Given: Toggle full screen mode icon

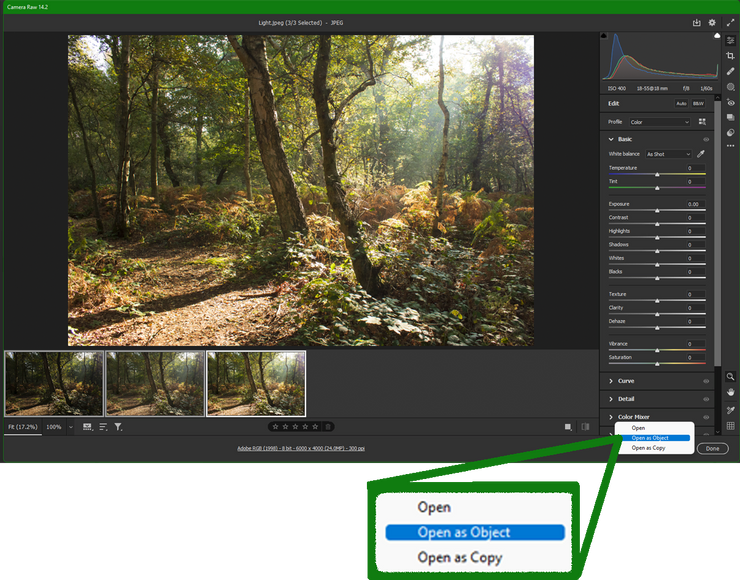Looking at the screenshot, I should coord(731,23).
